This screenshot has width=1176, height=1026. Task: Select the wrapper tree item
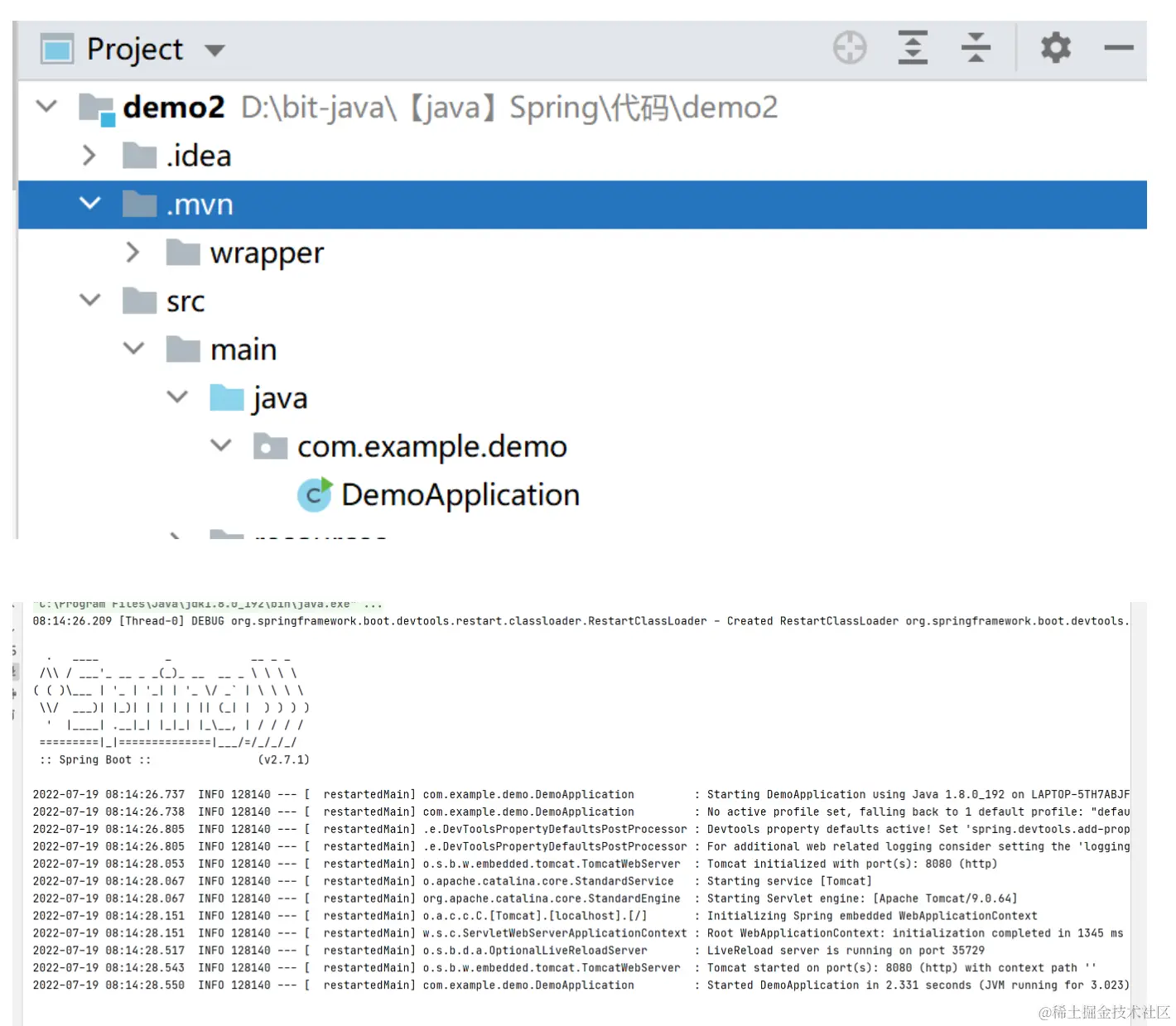(x=267, y=253)
